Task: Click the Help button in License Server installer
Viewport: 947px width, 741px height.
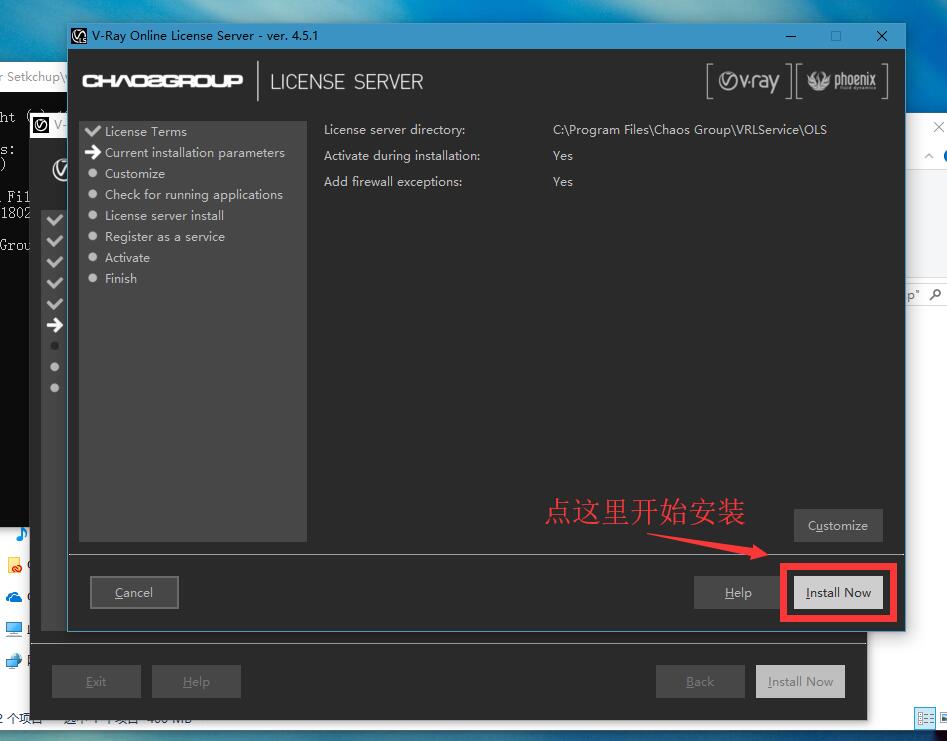Action: click(x=737, y=592)
